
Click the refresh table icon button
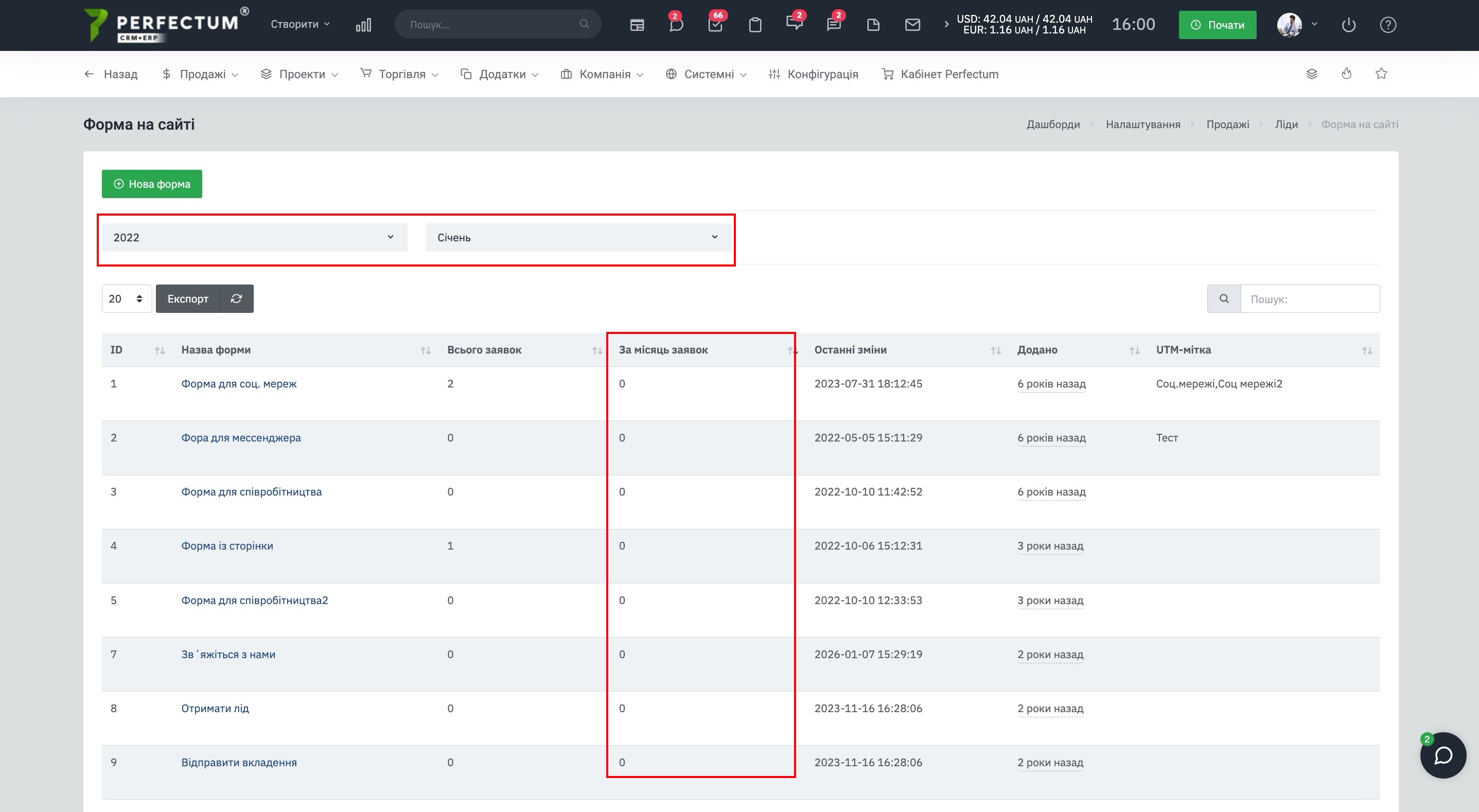(237, 298)
